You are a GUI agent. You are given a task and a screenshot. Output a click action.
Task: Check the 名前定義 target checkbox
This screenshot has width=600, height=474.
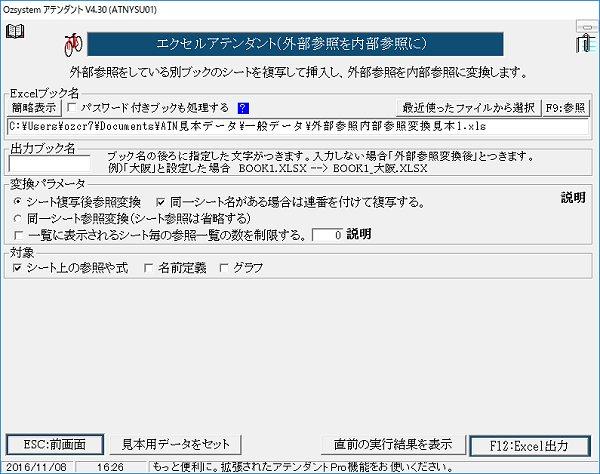149,267
